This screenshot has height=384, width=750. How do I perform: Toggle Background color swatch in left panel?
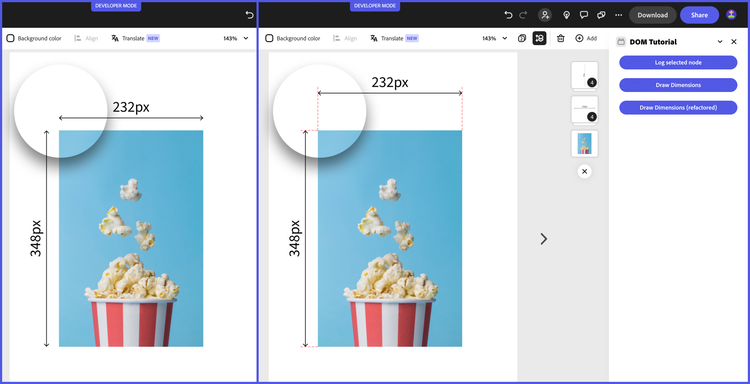(x=11, y=38)
